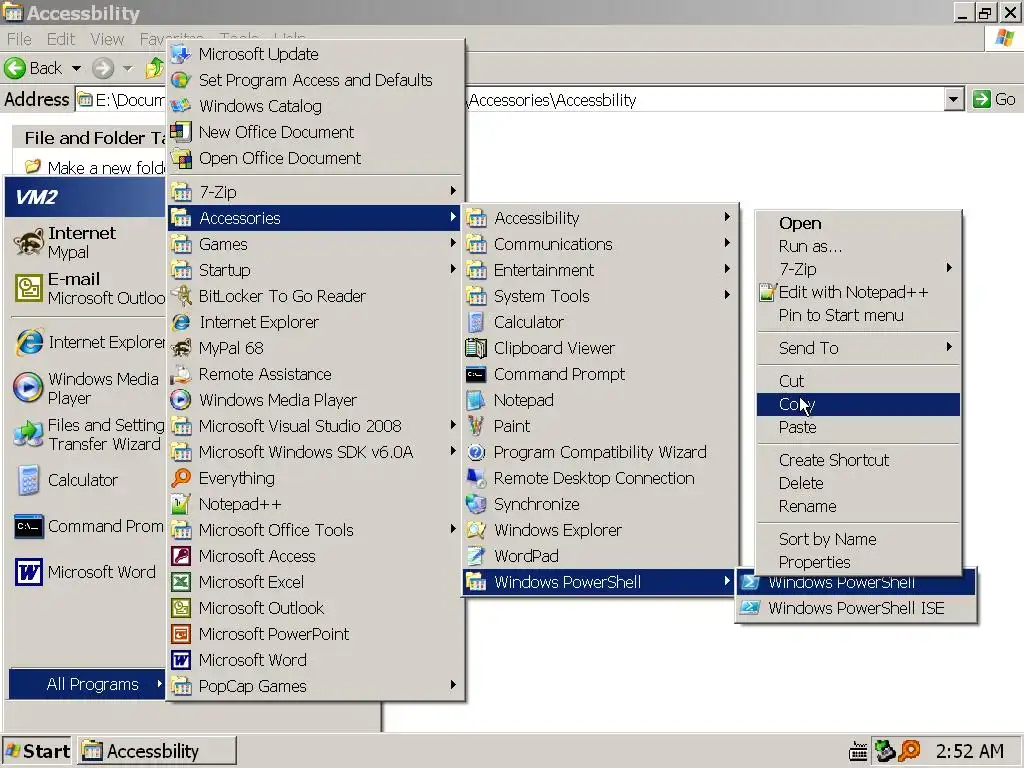1024x768 pixels.
Task: Choose Copy in the context menu
Action: click(858, 404)
